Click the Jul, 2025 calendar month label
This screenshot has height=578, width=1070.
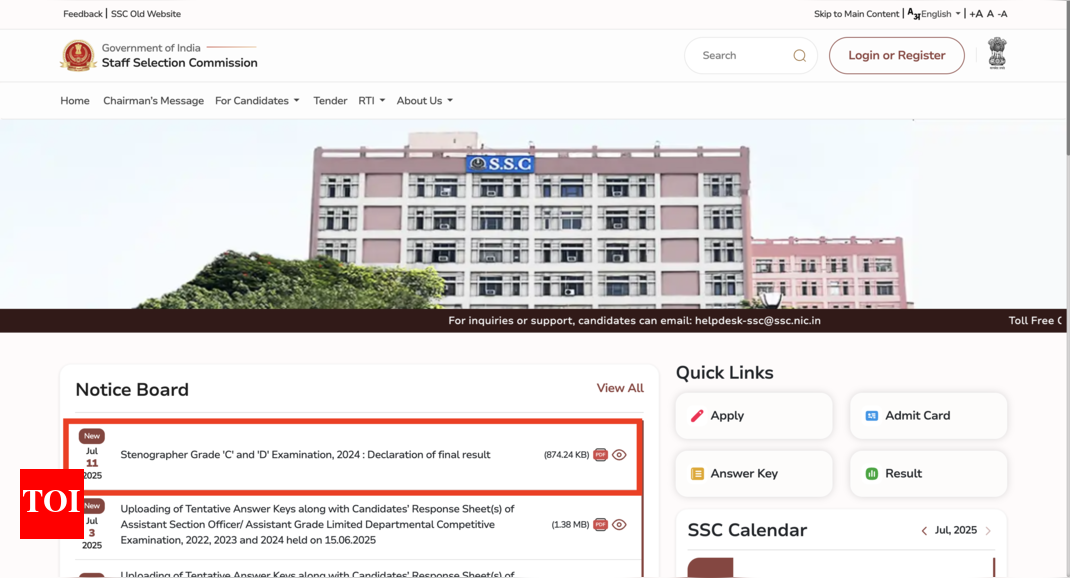pyautogui.click(x=956, y=530)
